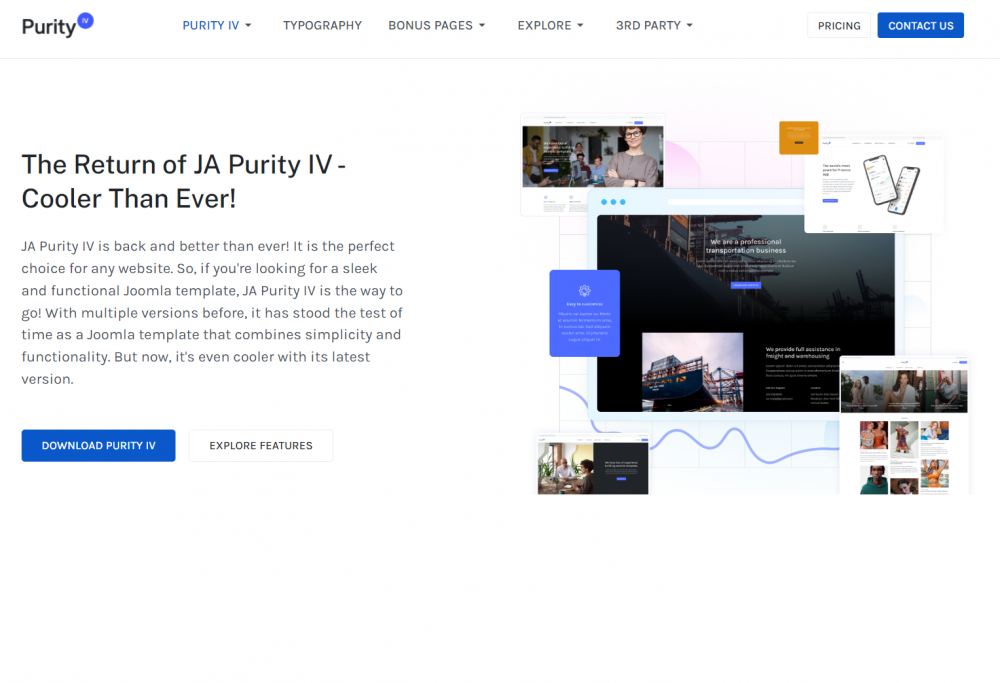Expand the Purity IV dropdown caret
This screenshot has width=1000, height=683.
[x=248, y=26]
